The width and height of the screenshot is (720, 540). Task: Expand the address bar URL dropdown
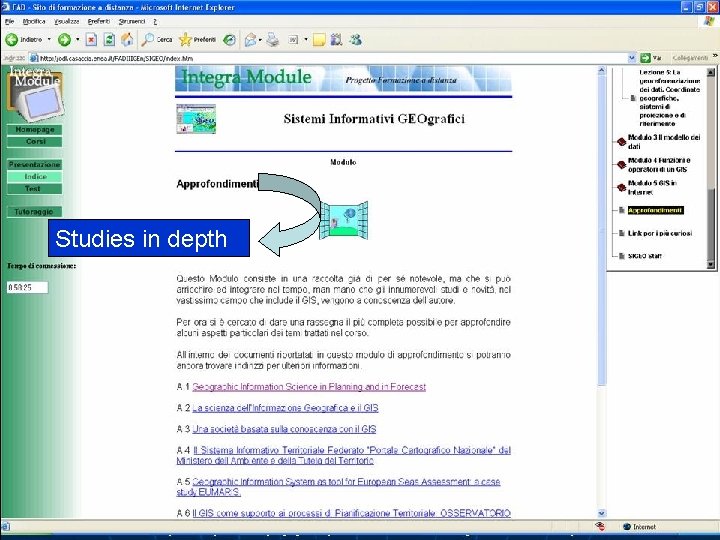click(x=632, y=58)
